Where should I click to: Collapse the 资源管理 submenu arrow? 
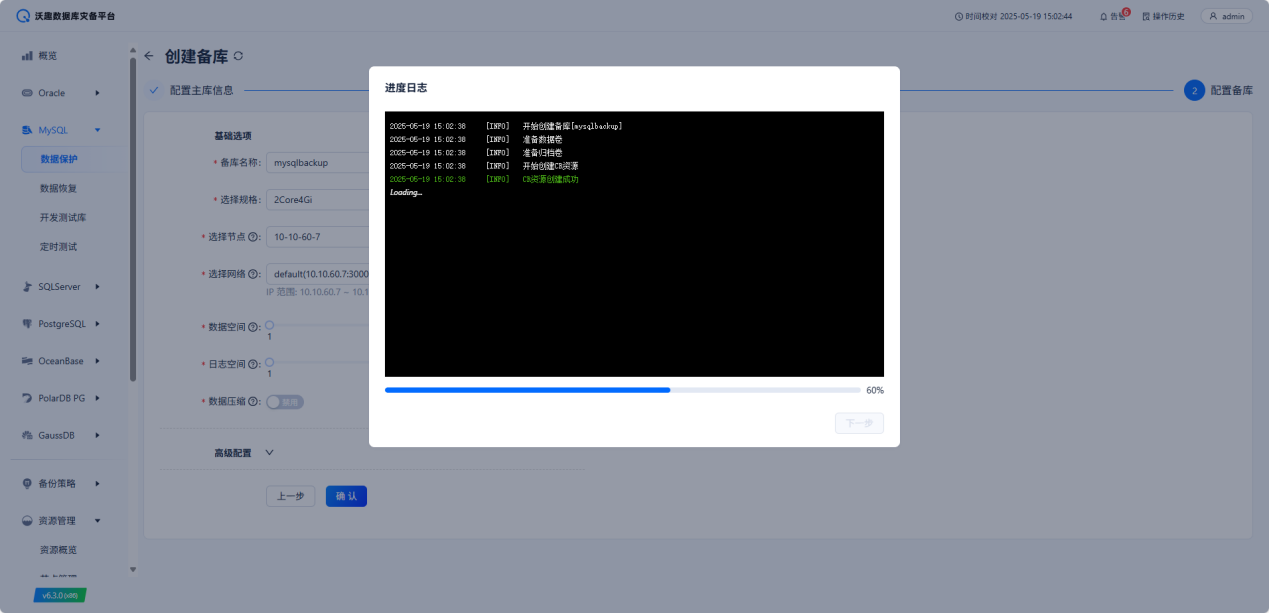[97, 521]
